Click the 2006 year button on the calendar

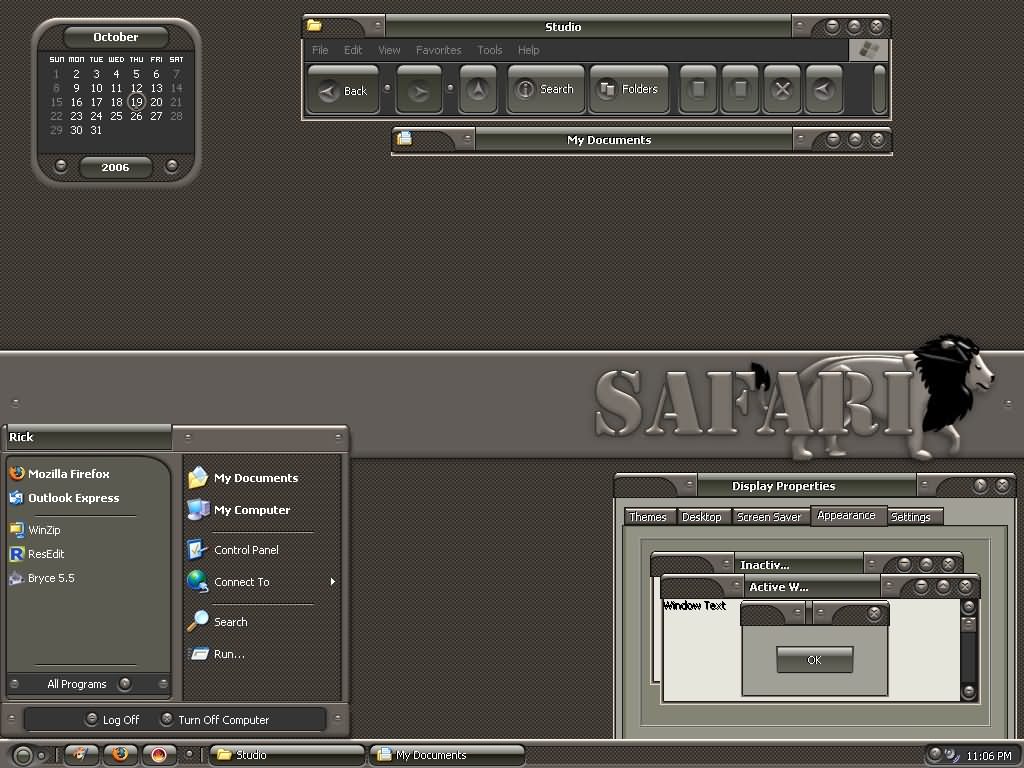point(116,167)
